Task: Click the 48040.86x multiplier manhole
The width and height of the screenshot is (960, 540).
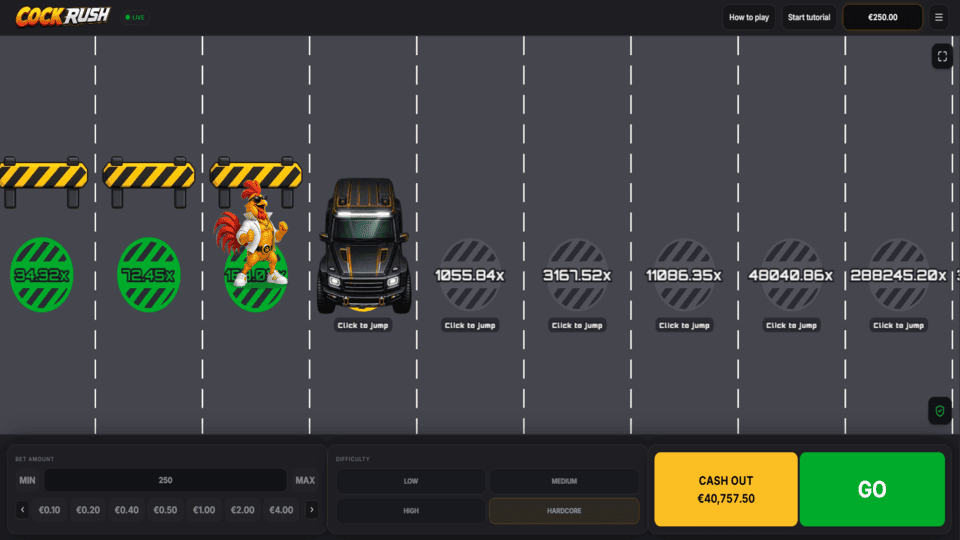Action: (x=791, y=275)
